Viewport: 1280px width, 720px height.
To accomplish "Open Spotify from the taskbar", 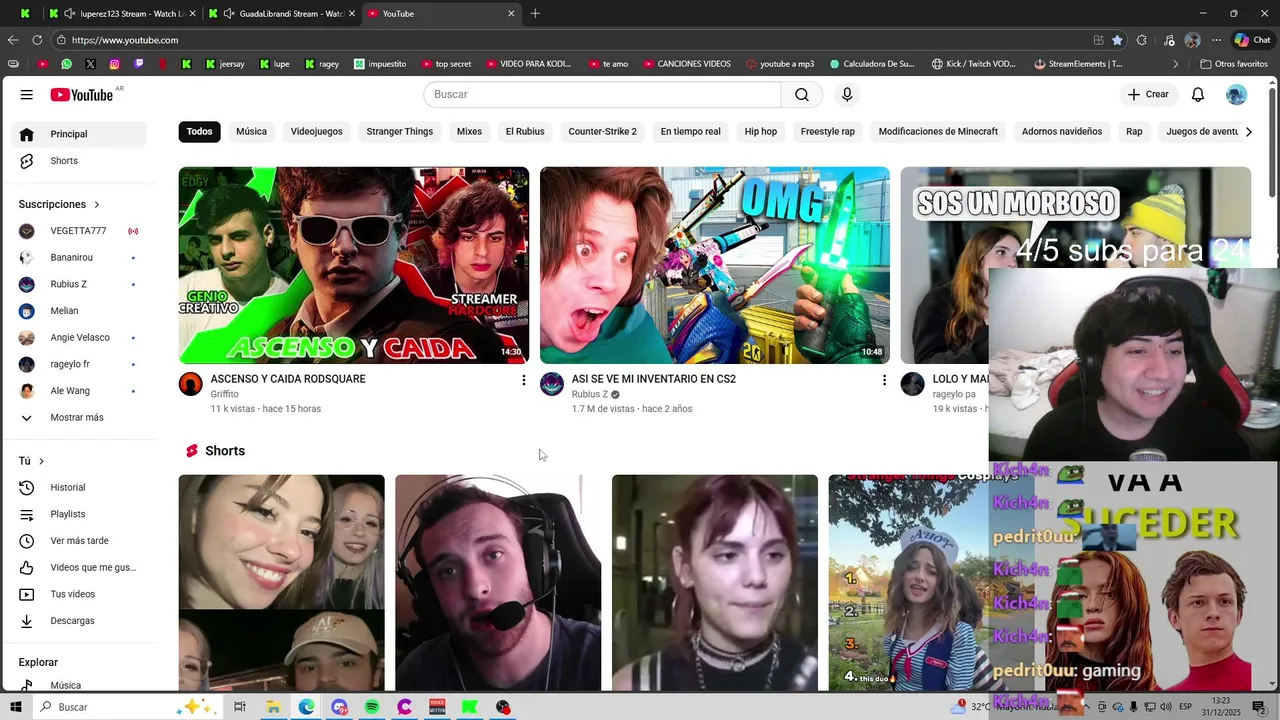I will click(x=372, y=707).
